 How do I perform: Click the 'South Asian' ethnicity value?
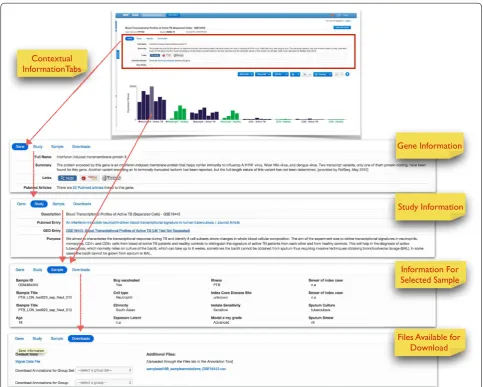coord(125,310)
